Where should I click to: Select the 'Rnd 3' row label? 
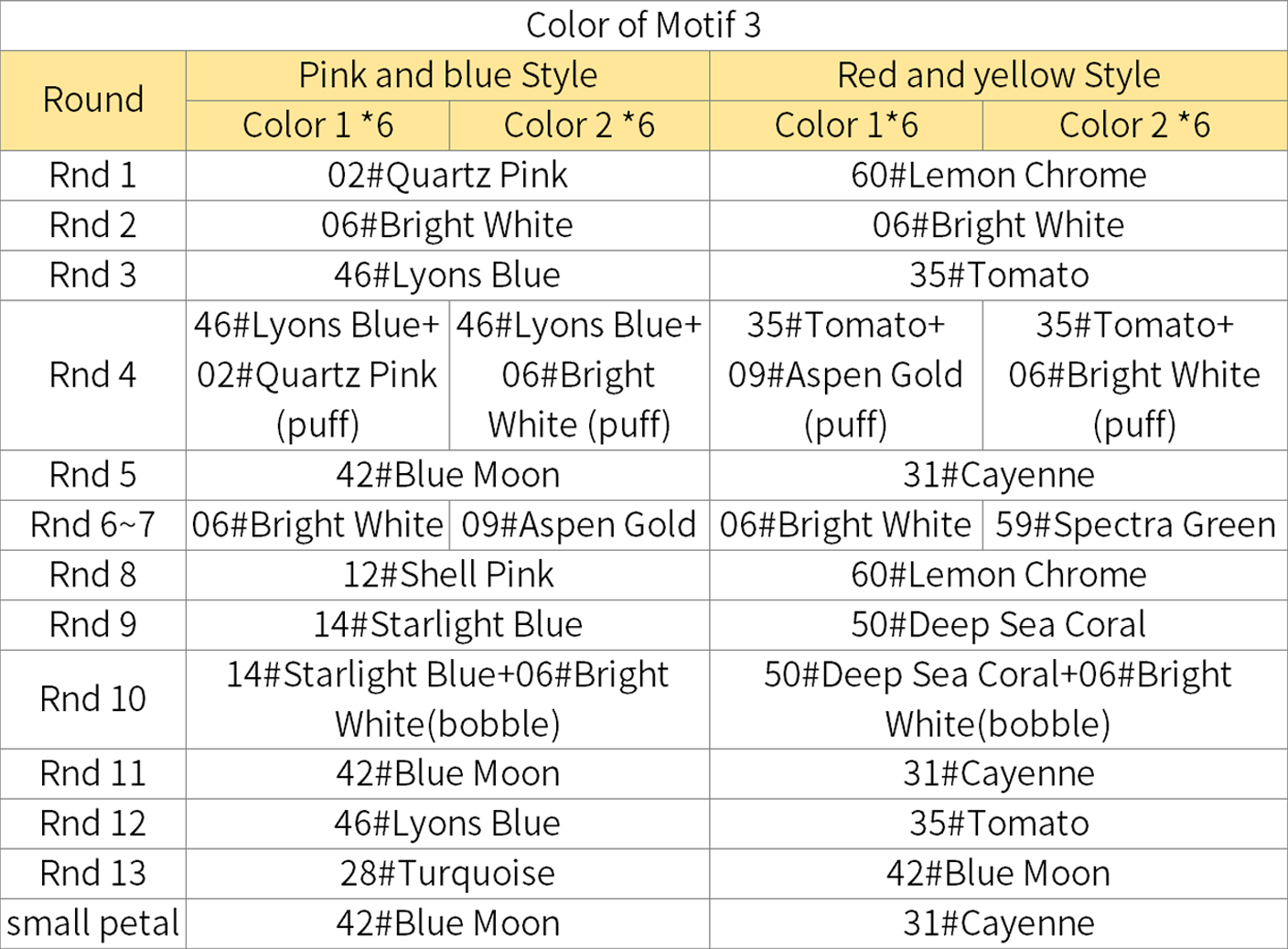93,275
